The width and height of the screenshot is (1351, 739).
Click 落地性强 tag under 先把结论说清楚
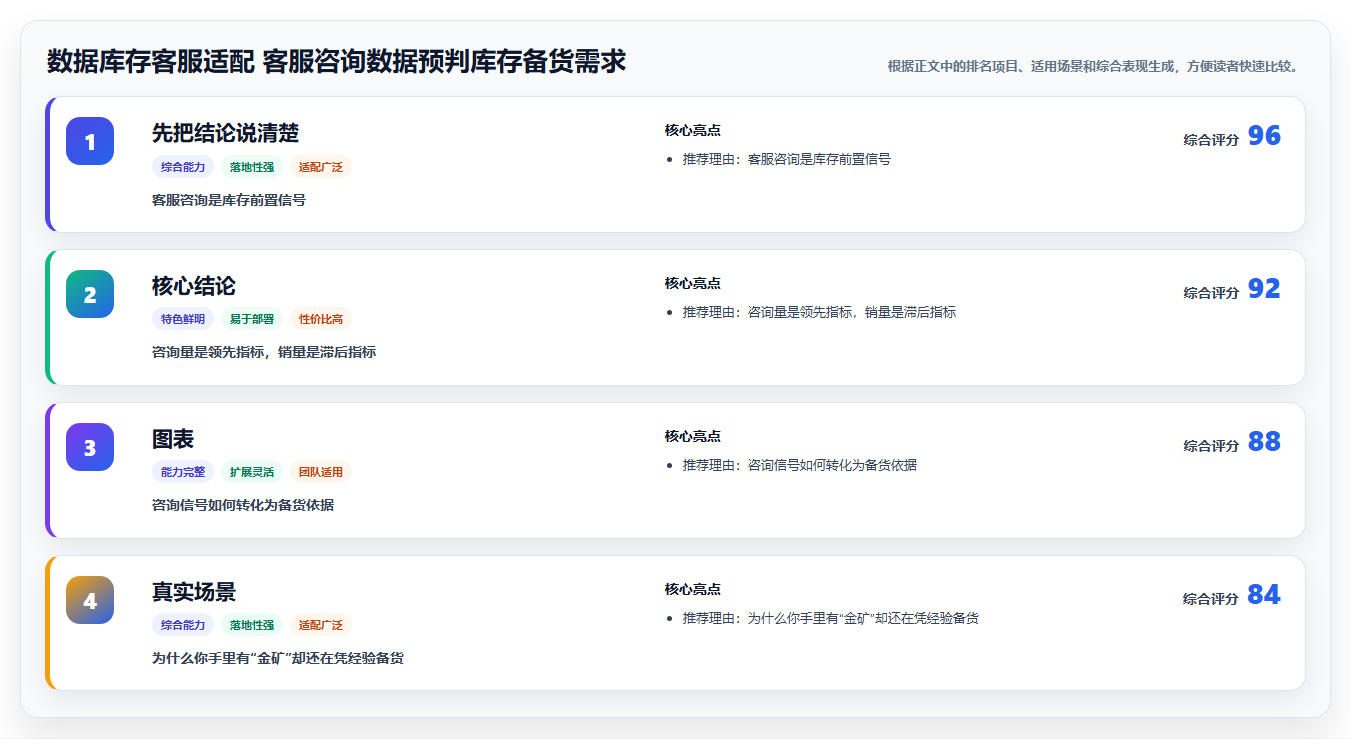pyautogui.click(x=252, y=167)
